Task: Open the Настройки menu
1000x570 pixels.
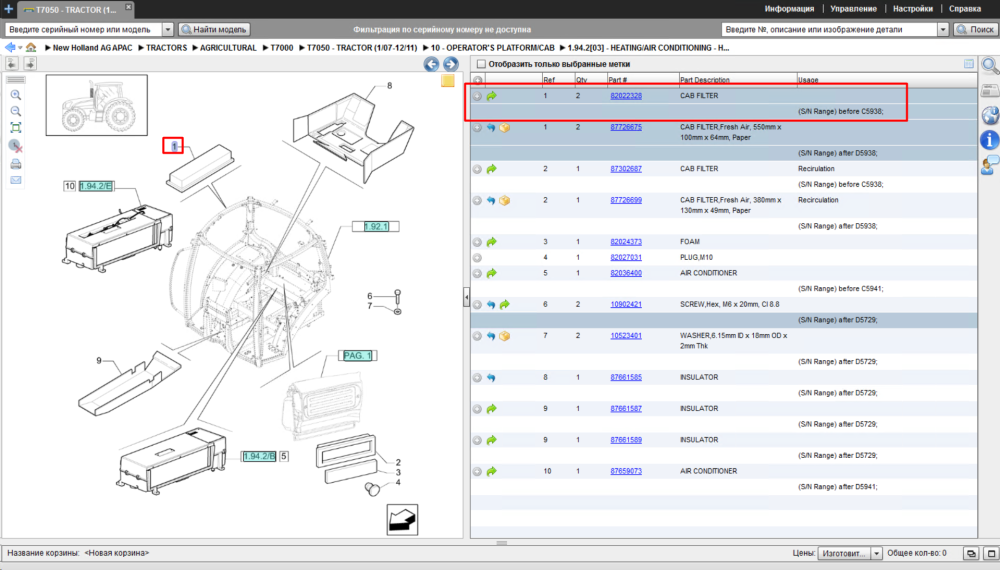Action: (x=913, y=9)
